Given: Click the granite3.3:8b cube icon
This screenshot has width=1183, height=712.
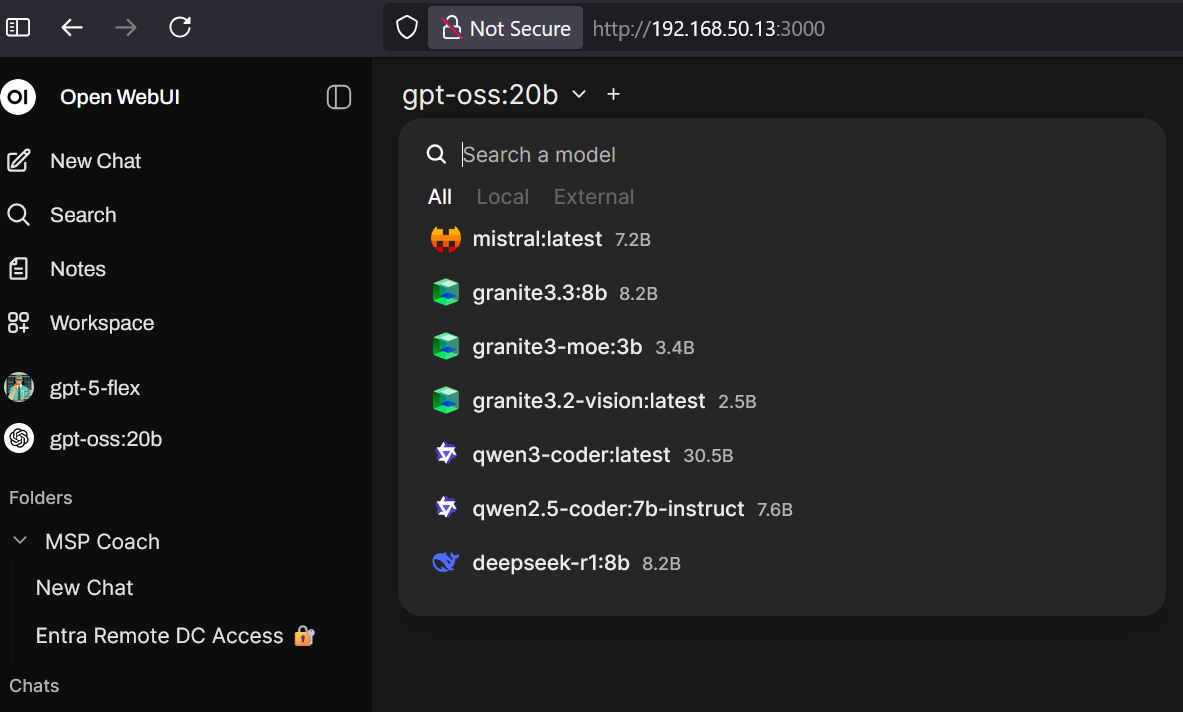Looking at the screenshot, I should coord(446,292).
